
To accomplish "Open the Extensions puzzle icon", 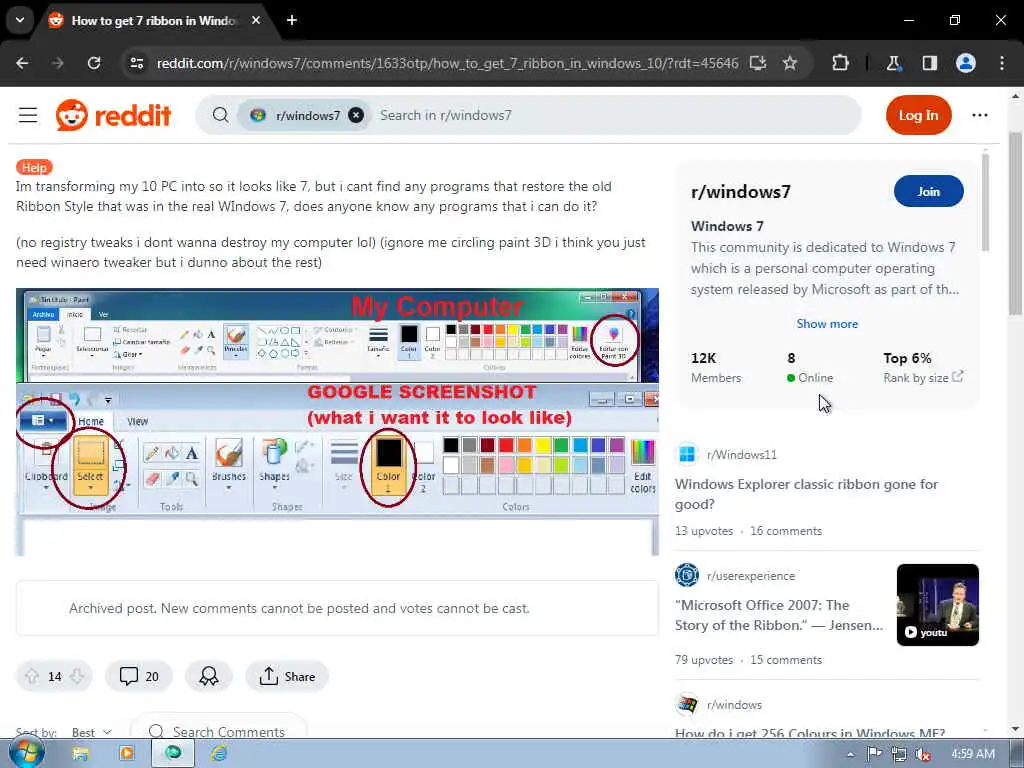I will pos(840,63).
